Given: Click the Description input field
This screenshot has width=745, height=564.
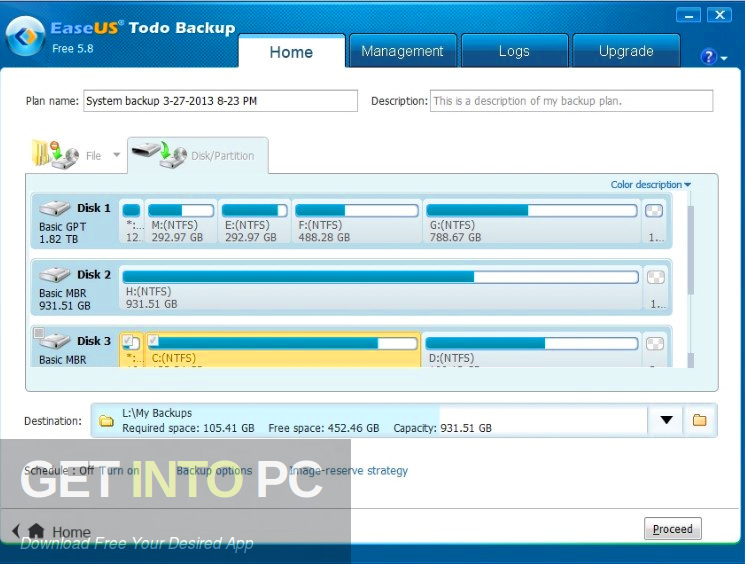Looking at the screenshot, I should [x=572, y=101].
